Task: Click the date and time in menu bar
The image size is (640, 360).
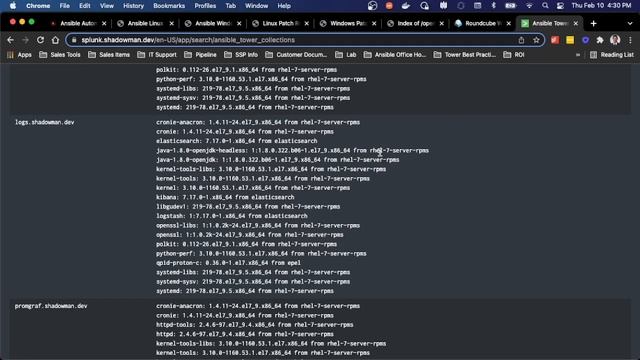Action: click(x=601, y=6)
